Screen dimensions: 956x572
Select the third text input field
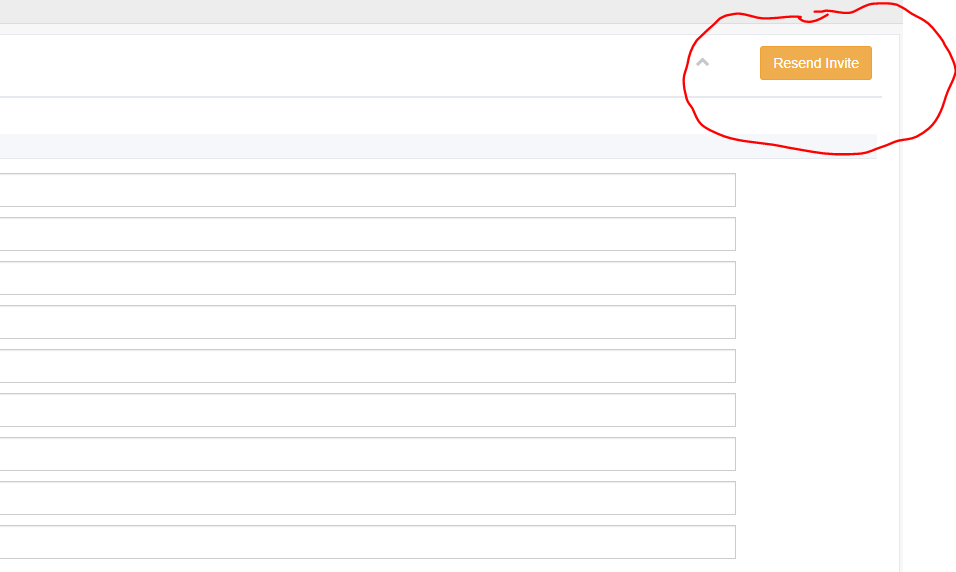click(x=367, y=278)
